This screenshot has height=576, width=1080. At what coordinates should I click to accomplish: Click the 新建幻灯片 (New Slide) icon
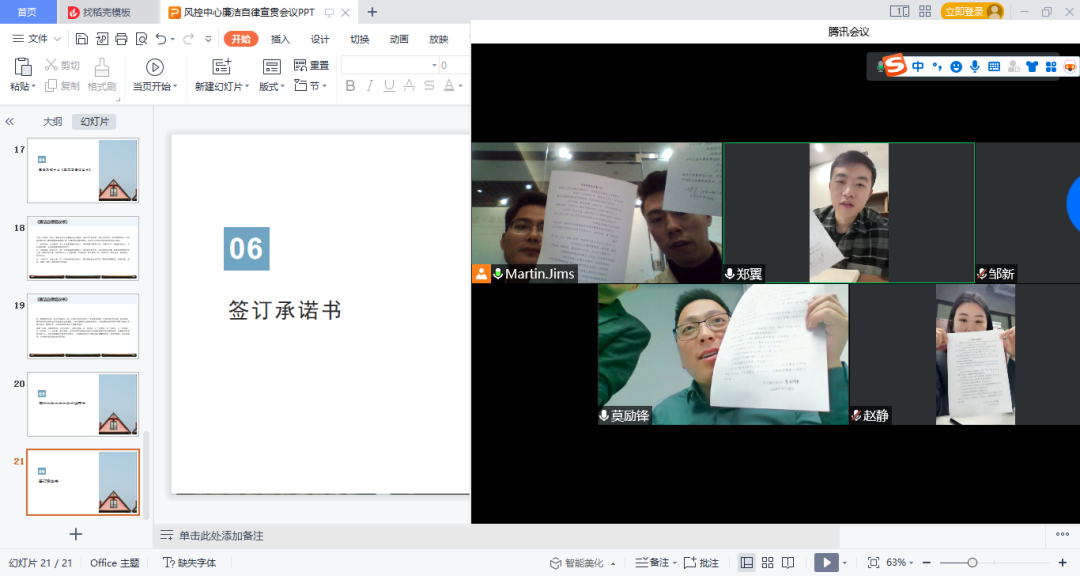coord(222,67)
